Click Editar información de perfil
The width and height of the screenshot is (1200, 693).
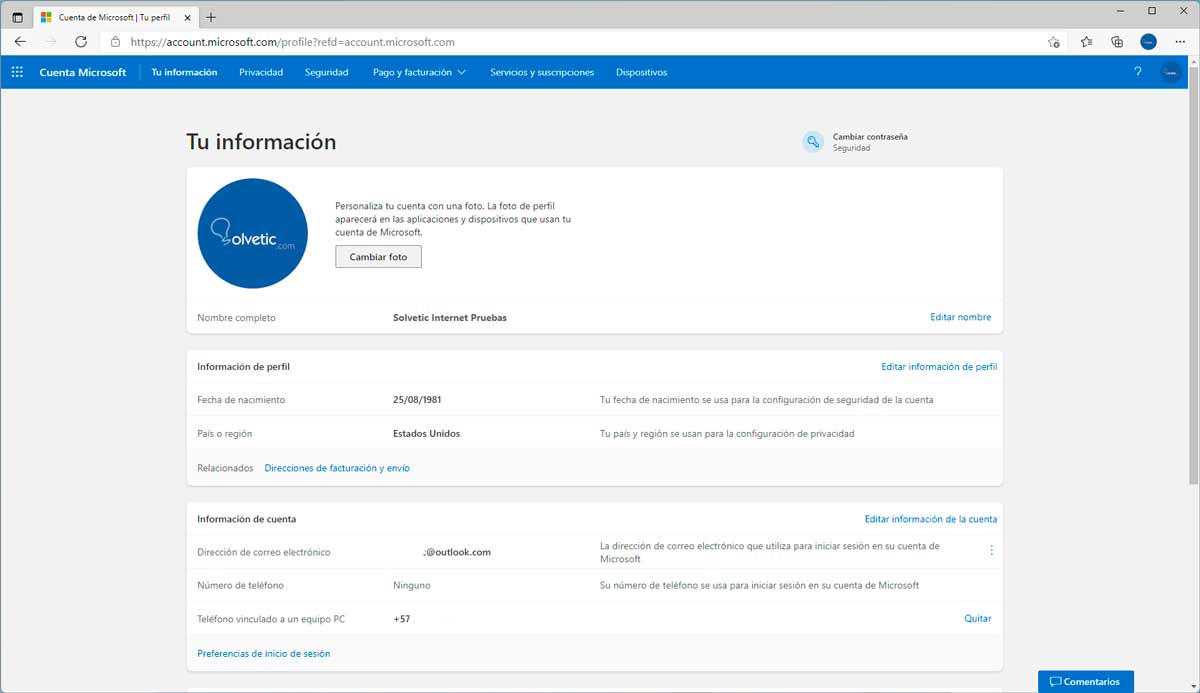939,367
